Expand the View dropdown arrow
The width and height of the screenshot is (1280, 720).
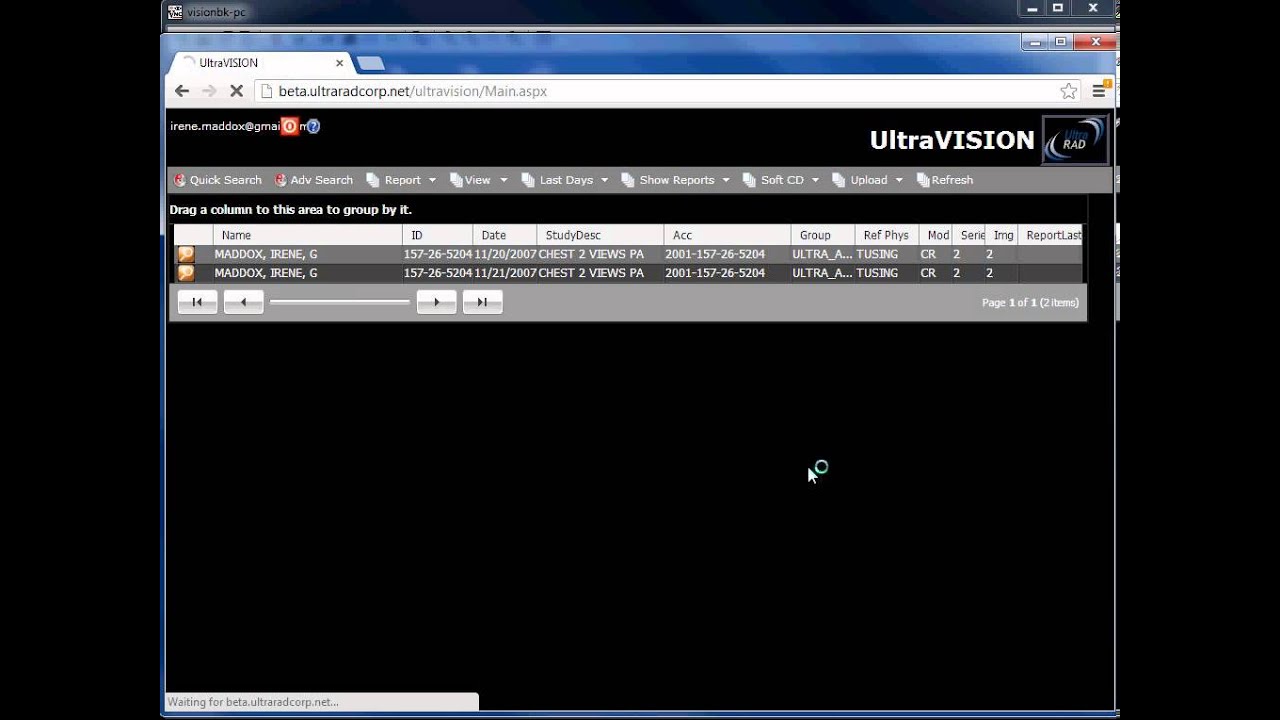coord(503,180)
